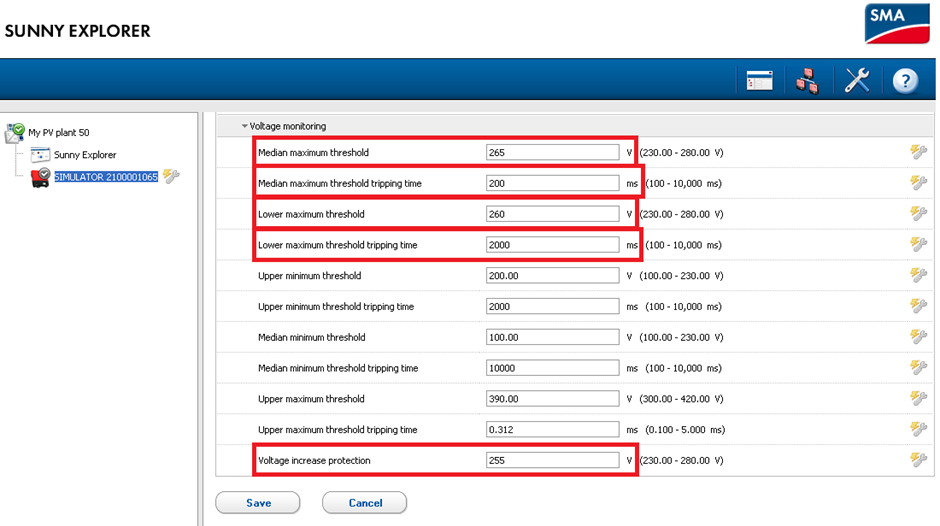Image resolution: width=940 pixels, height=526 pixels.
Task: Click the Median maximum threshold label
Action: click(313, 152)
